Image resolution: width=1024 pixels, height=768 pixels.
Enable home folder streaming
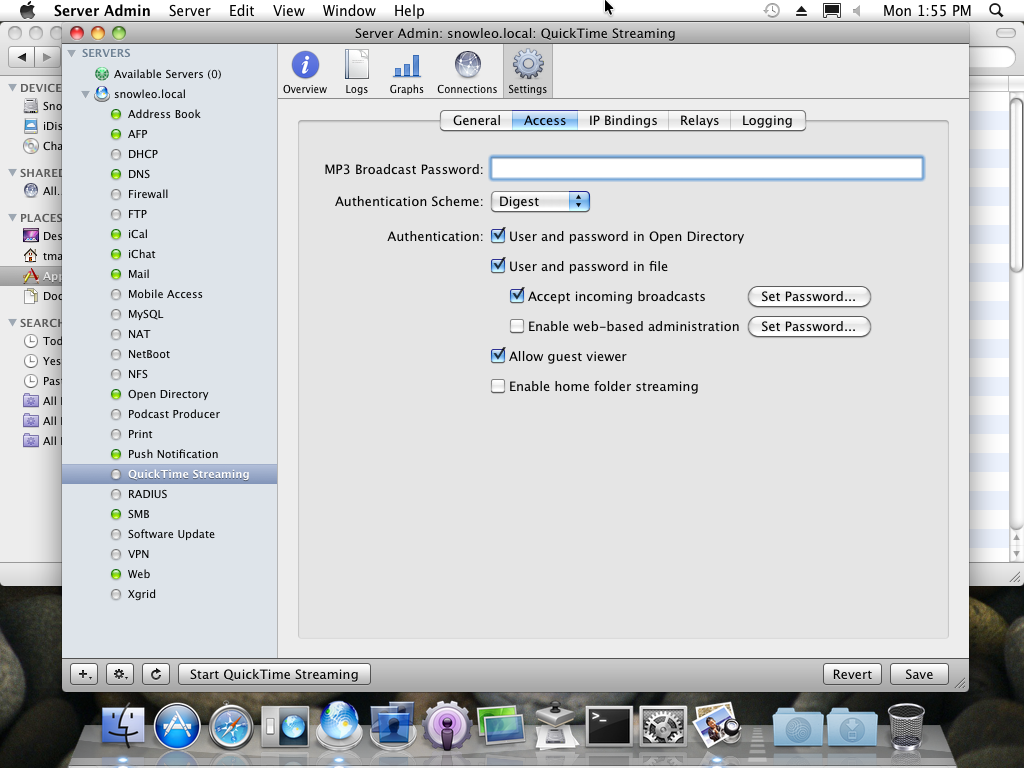click(498, 386)
